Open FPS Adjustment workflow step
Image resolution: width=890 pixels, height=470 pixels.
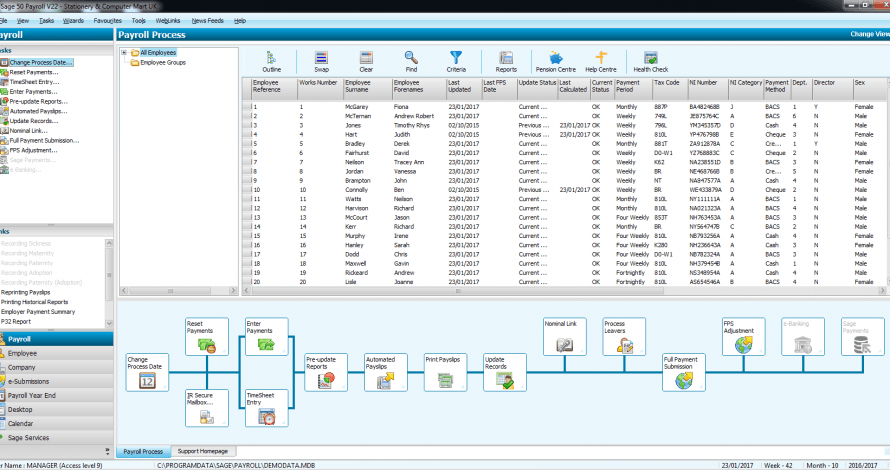(743, 337)
